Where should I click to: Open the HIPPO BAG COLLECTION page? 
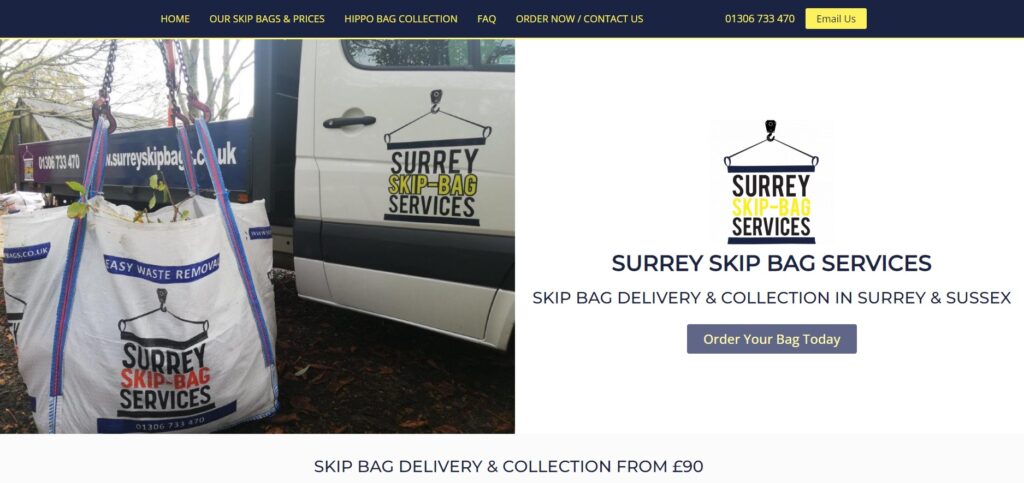(x=401, y=19)
